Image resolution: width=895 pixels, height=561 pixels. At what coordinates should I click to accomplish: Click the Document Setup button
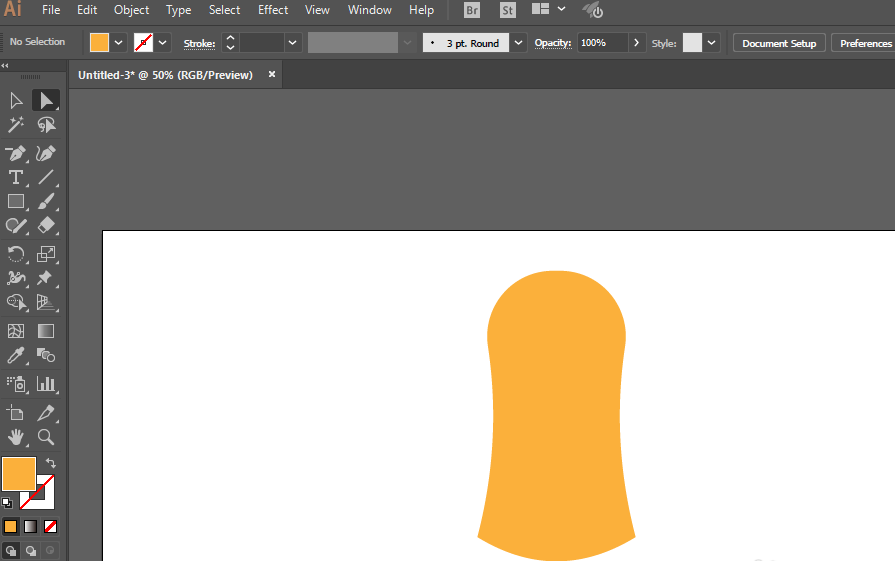pos(779,43)
